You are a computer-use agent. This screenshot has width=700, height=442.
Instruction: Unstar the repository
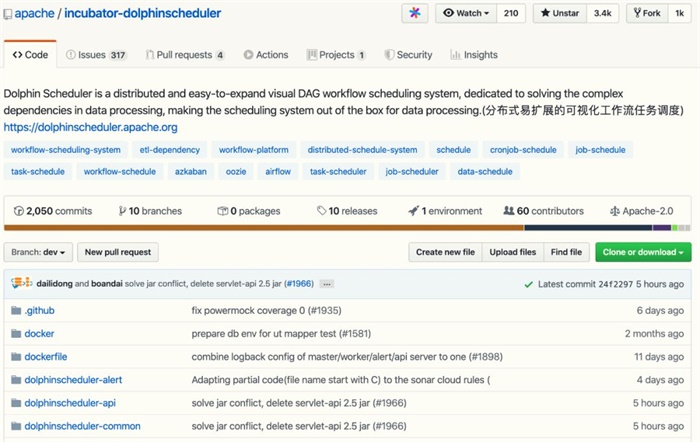[x=558, y=14]
